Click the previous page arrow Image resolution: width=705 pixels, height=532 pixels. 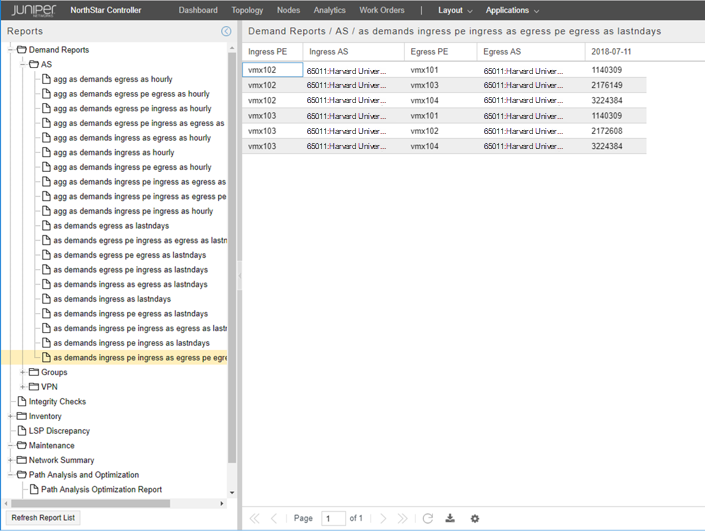(276, 518)
